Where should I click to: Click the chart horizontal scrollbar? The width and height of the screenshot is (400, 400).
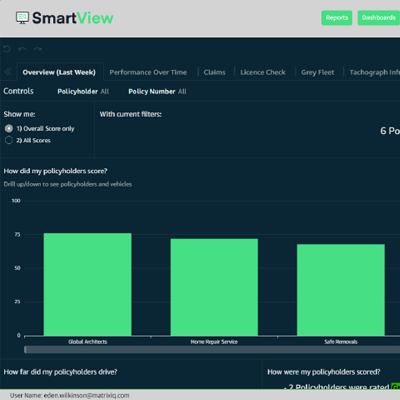tap(212, 349)
